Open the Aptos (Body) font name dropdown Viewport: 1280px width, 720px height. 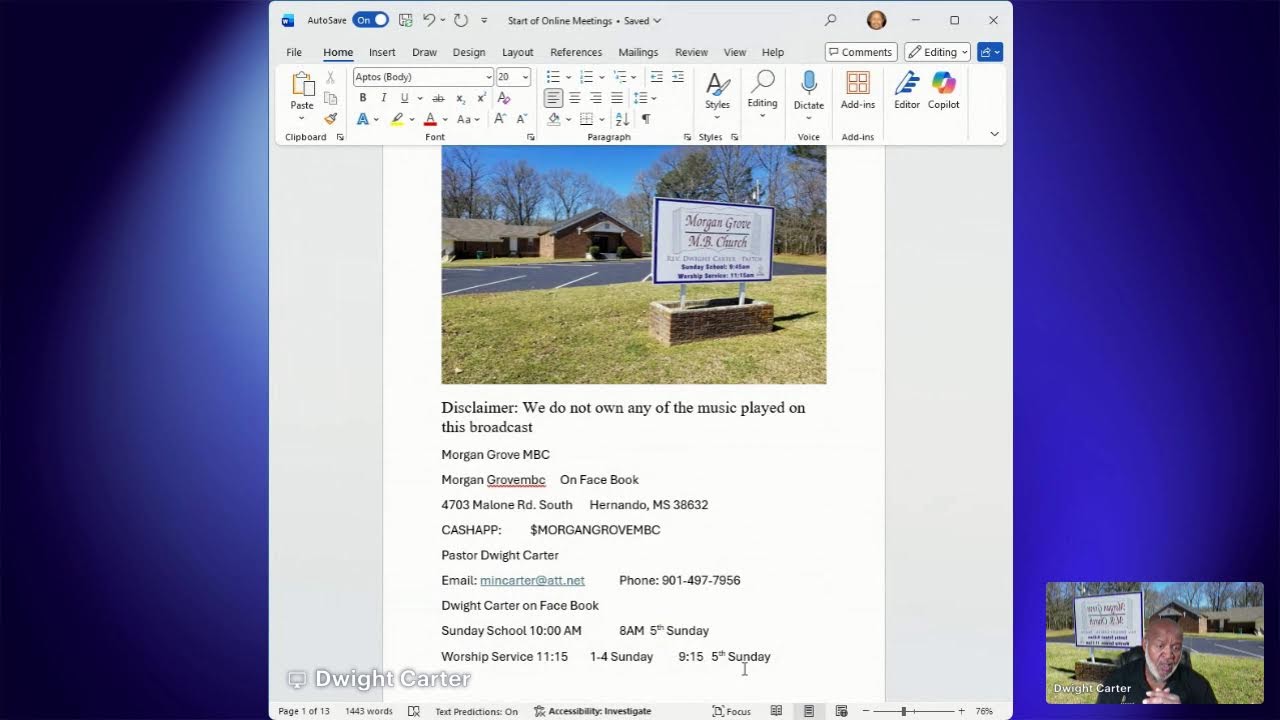488,77
